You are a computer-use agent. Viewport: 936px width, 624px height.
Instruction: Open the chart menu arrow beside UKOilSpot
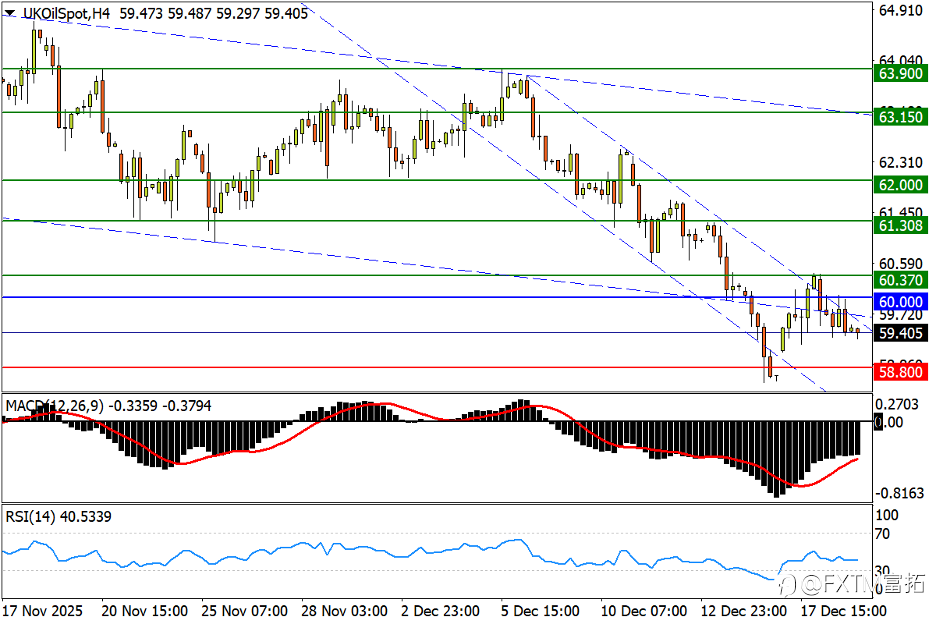coord(10,13)
